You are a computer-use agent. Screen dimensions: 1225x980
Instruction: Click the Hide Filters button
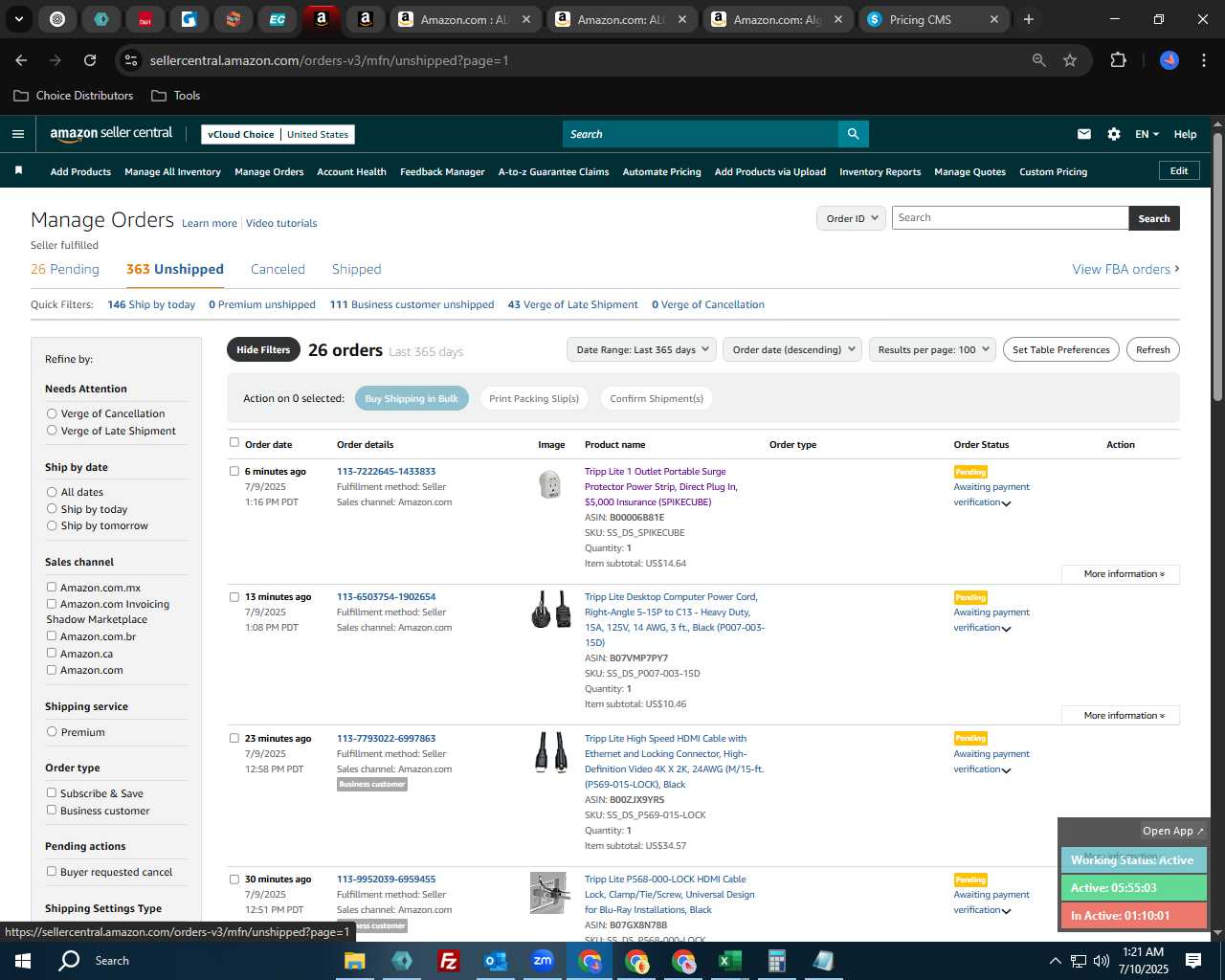pos(263,349)
